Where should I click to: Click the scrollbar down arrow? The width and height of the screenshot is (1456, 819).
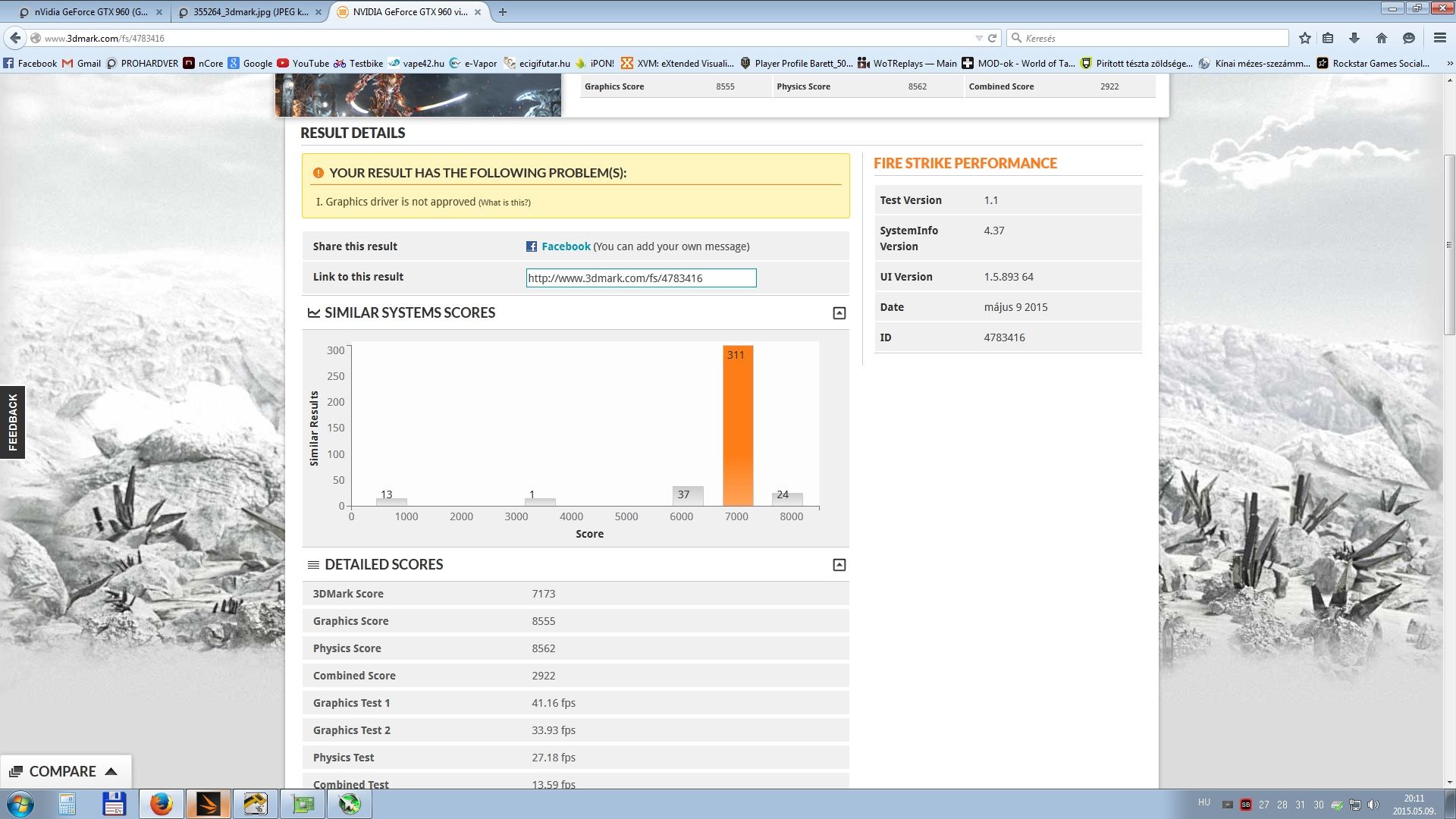coord(1449,782)
